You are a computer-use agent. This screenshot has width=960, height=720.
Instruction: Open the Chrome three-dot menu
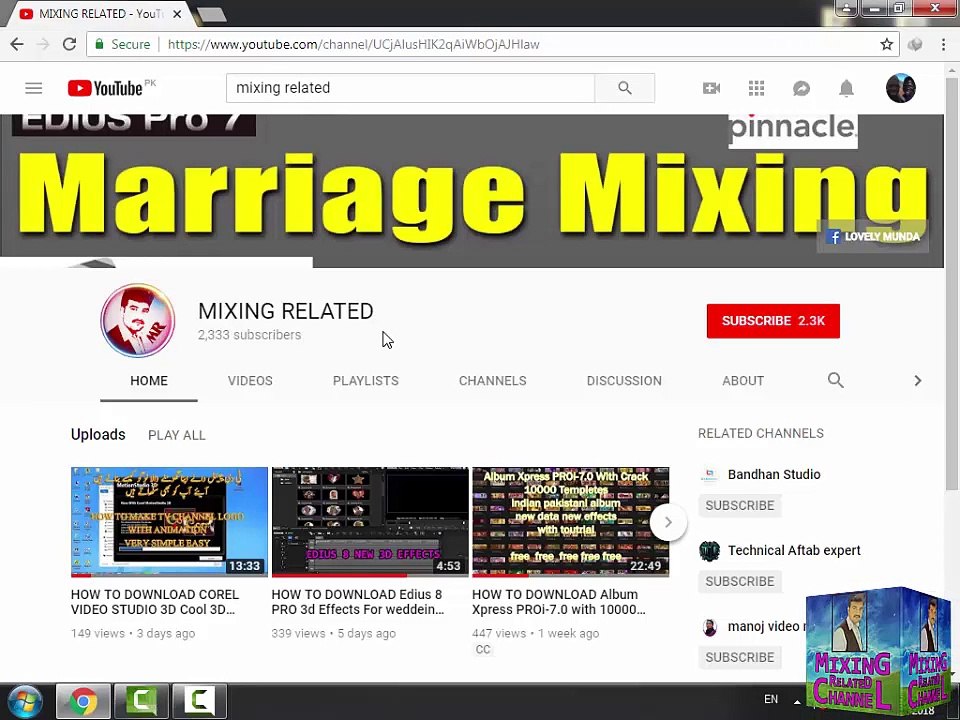coord(943,44)
